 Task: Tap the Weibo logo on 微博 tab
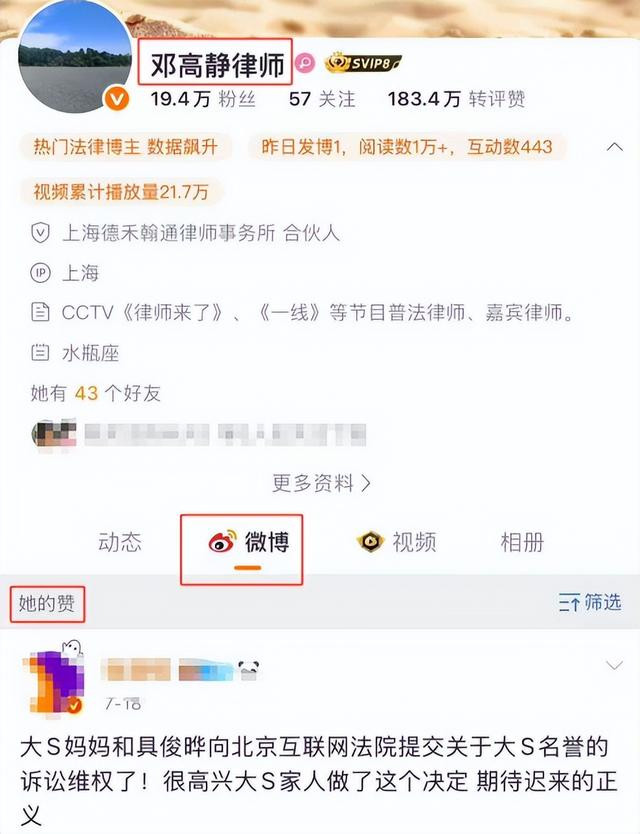pos(222,542)
